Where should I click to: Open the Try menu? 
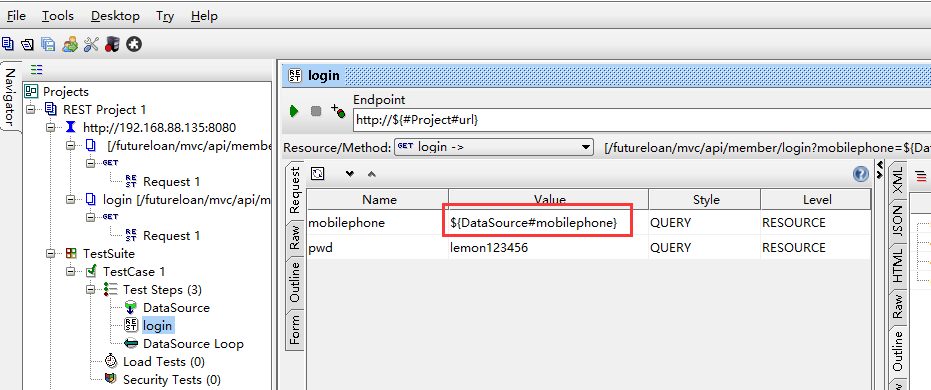165,16
